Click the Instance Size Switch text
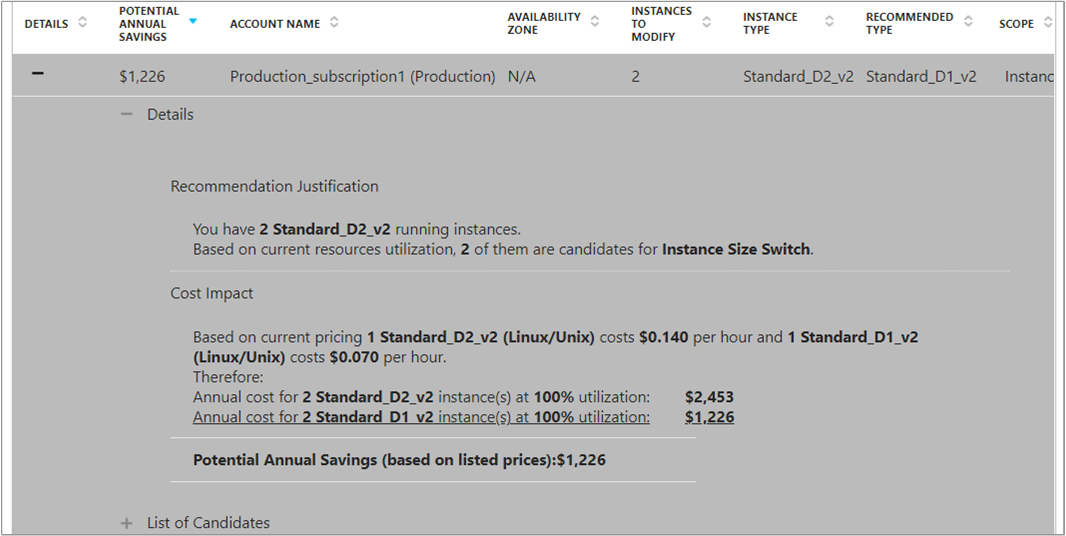This screenshot has height=536, width=1066. click(736, 250)
